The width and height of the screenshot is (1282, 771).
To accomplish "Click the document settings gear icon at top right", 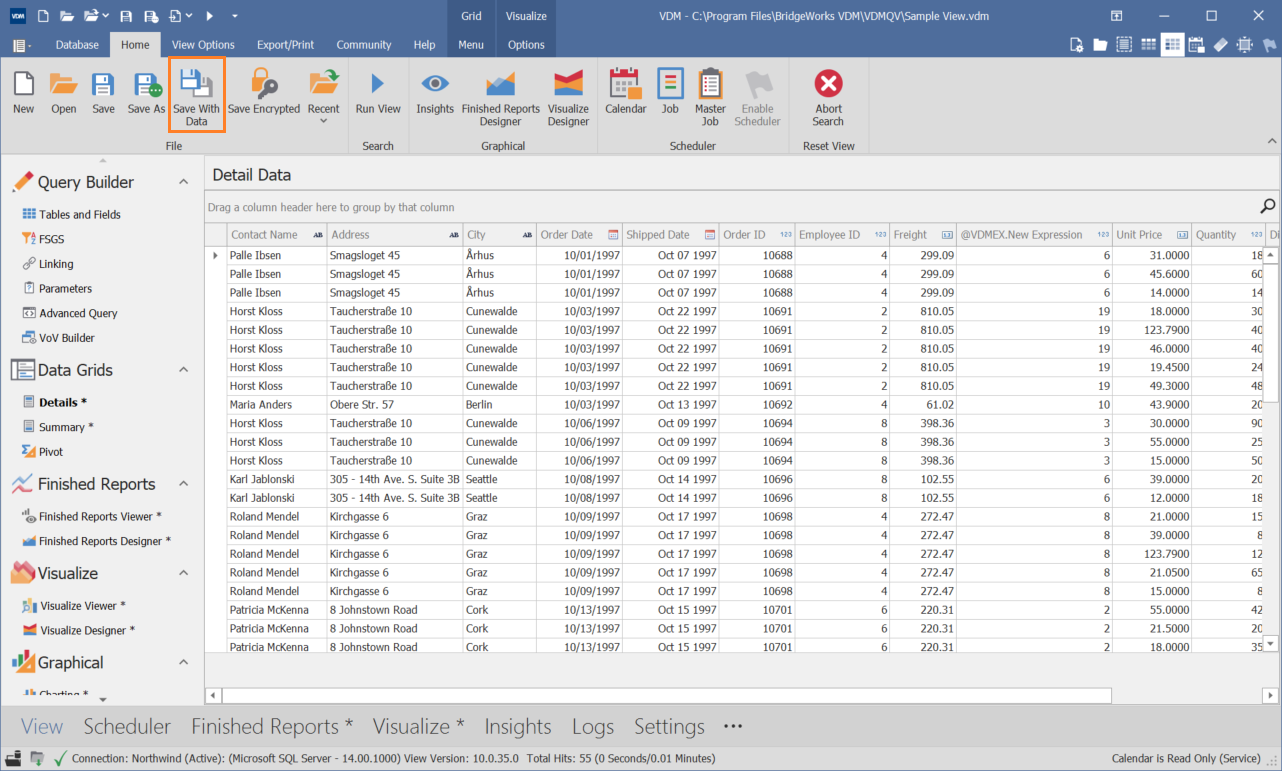I will [x=1076, y=45].
